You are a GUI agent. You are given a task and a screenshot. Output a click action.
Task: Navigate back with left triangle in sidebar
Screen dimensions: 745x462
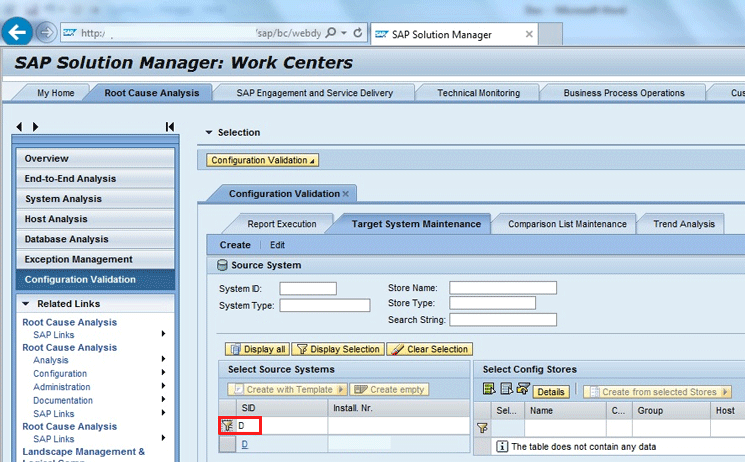coord(19,126)
